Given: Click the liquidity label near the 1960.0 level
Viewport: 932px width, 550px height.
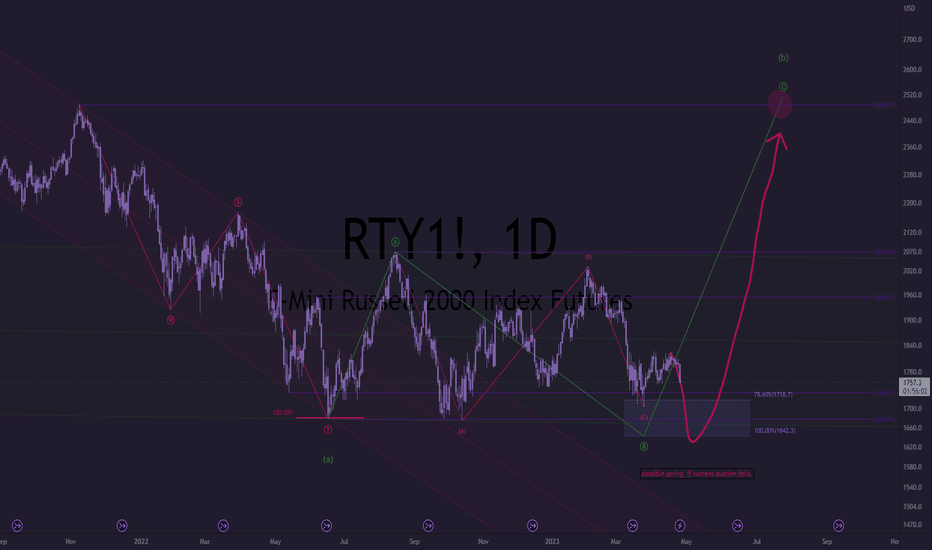Looking at the screenshot, I should 884,297.
